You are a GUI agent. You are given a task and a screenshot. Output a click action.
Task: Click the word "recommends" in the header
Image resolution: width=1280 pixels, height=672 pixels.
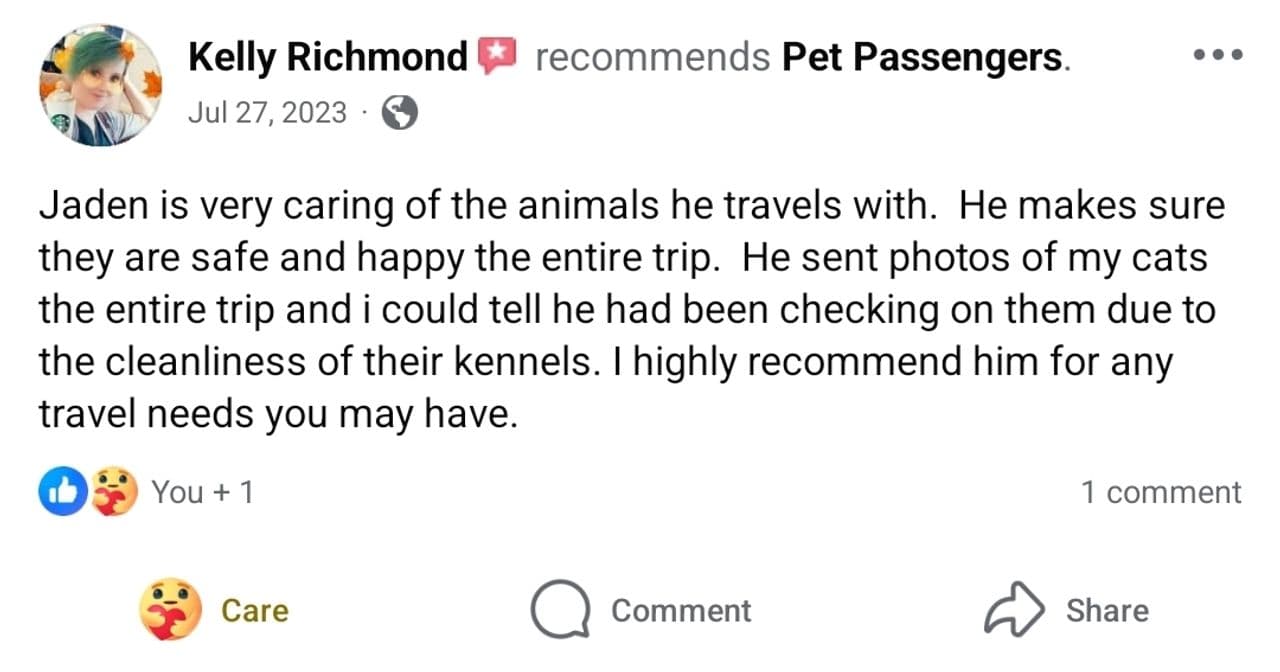pyautogui.click(x=652, y=58)
